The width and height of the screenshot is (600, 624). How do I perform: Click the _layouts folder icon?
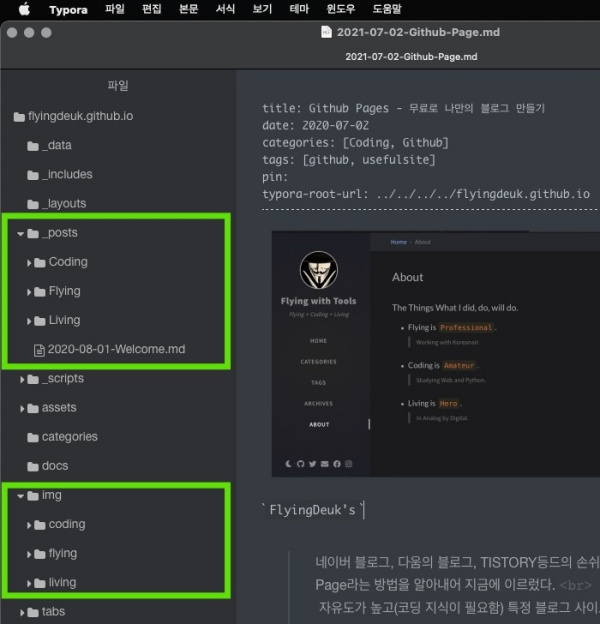(x=33, y=204)
